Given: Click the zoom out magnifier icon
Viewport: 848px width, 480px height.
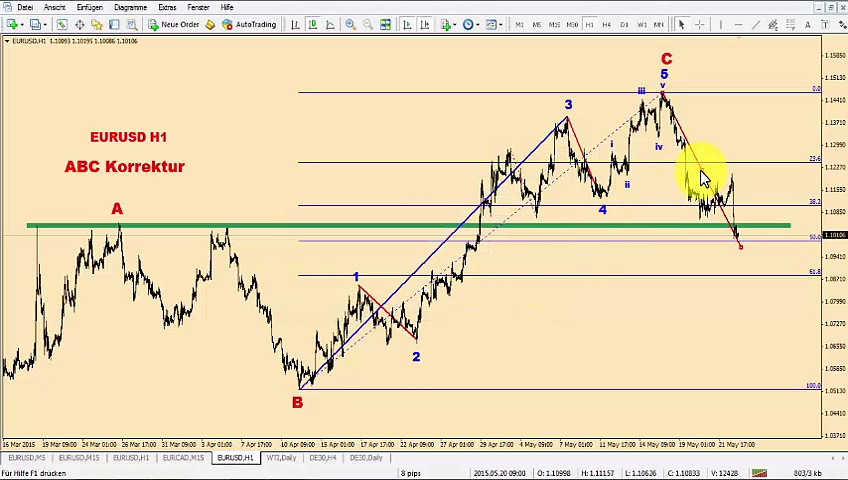Looking at the screenshot, I should [x=367, y=24].
